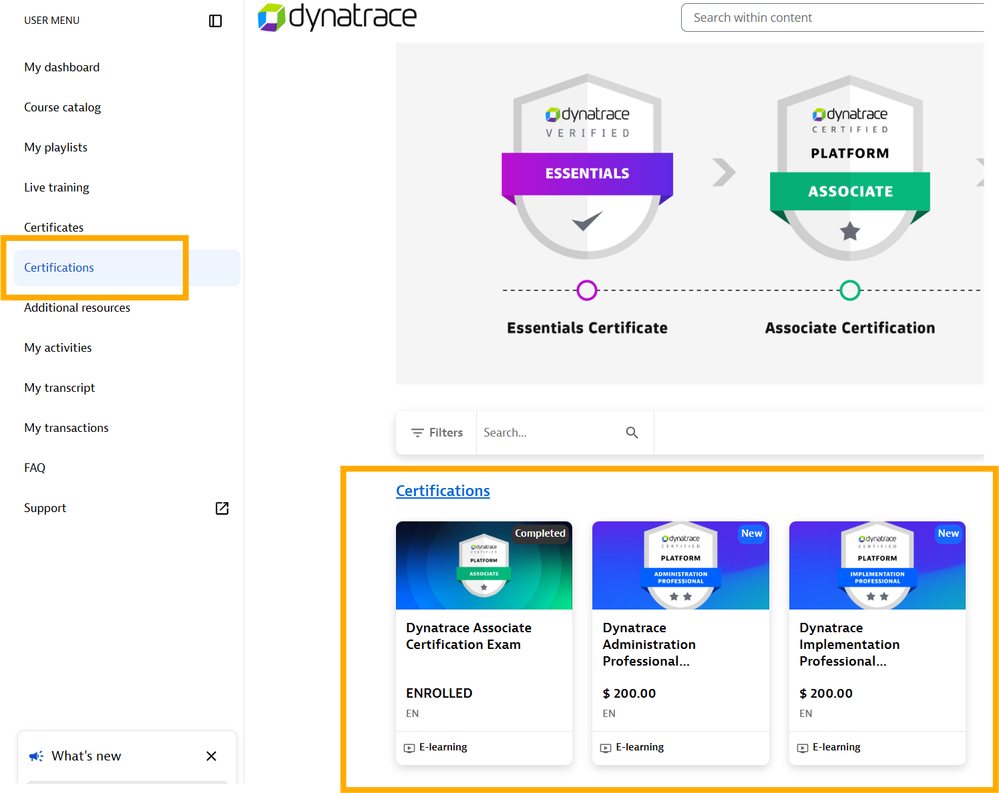999x793 pixels.
Task: Click E-learning icon on Administration Professional card
Action: pos(606,748)
